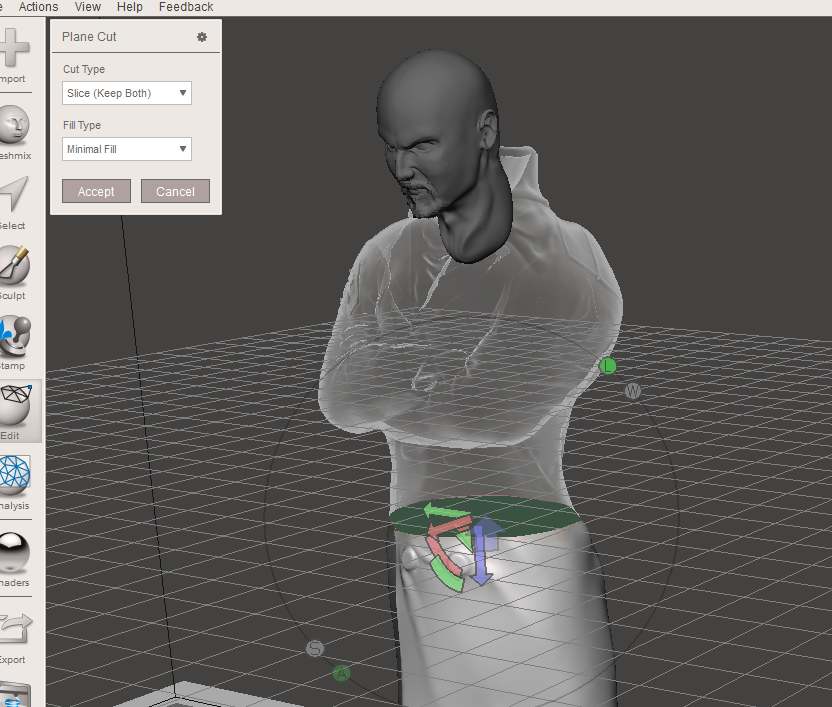Screen dimensions: 832x707
Task: Open Plane Cut settings gear
Action: (x=202, y=37)
